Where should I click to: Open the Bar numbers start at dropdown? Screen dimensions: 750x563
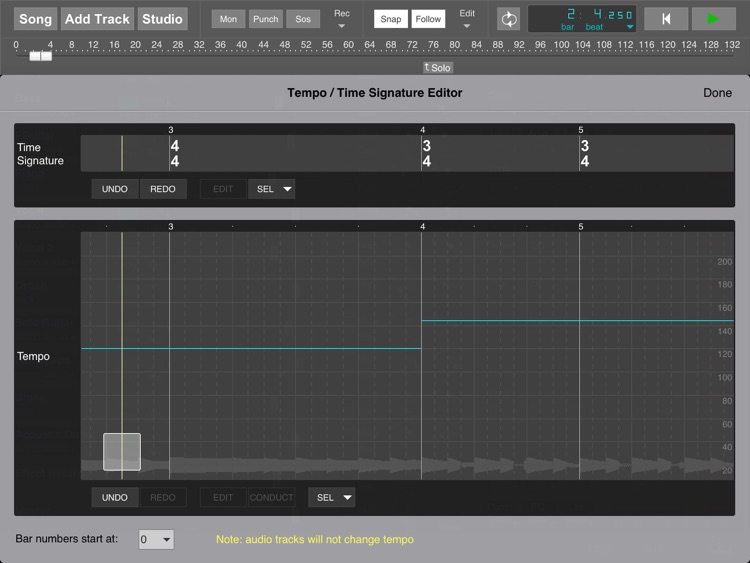pos(156,539)
